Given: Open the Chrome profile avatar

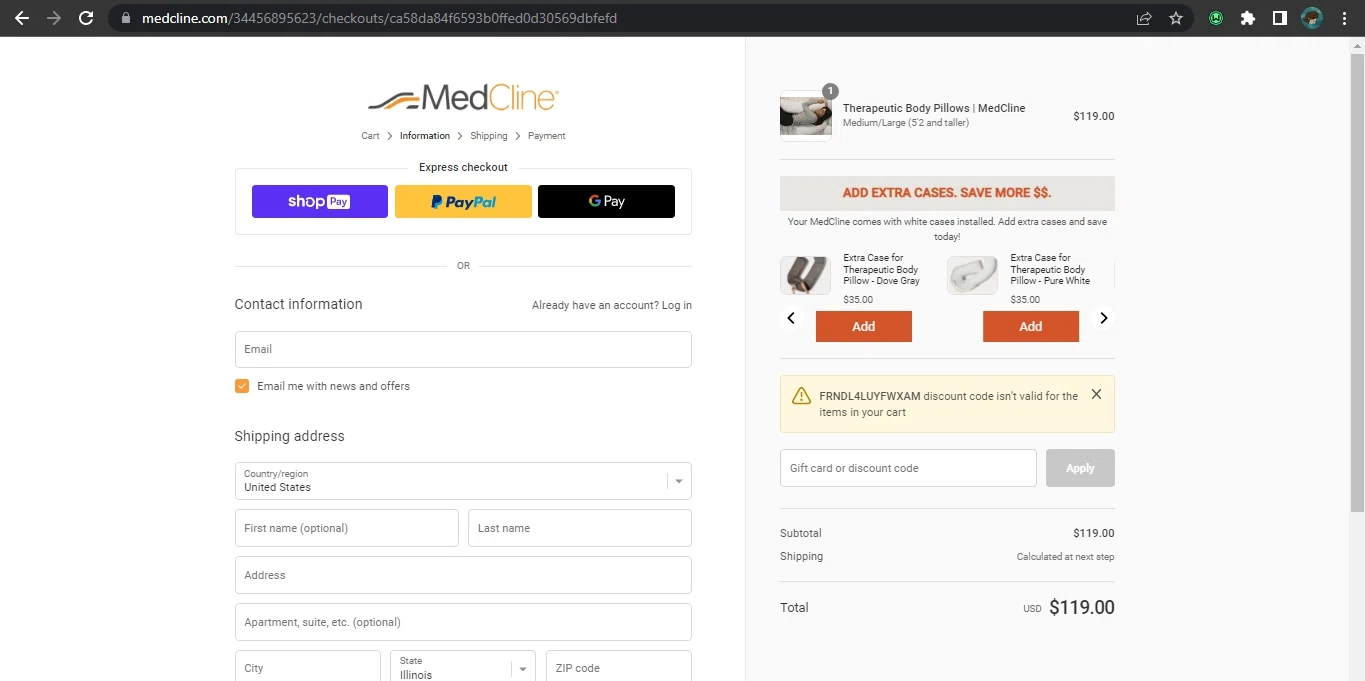Looking at the screenshot, I should click(1312, 18).
